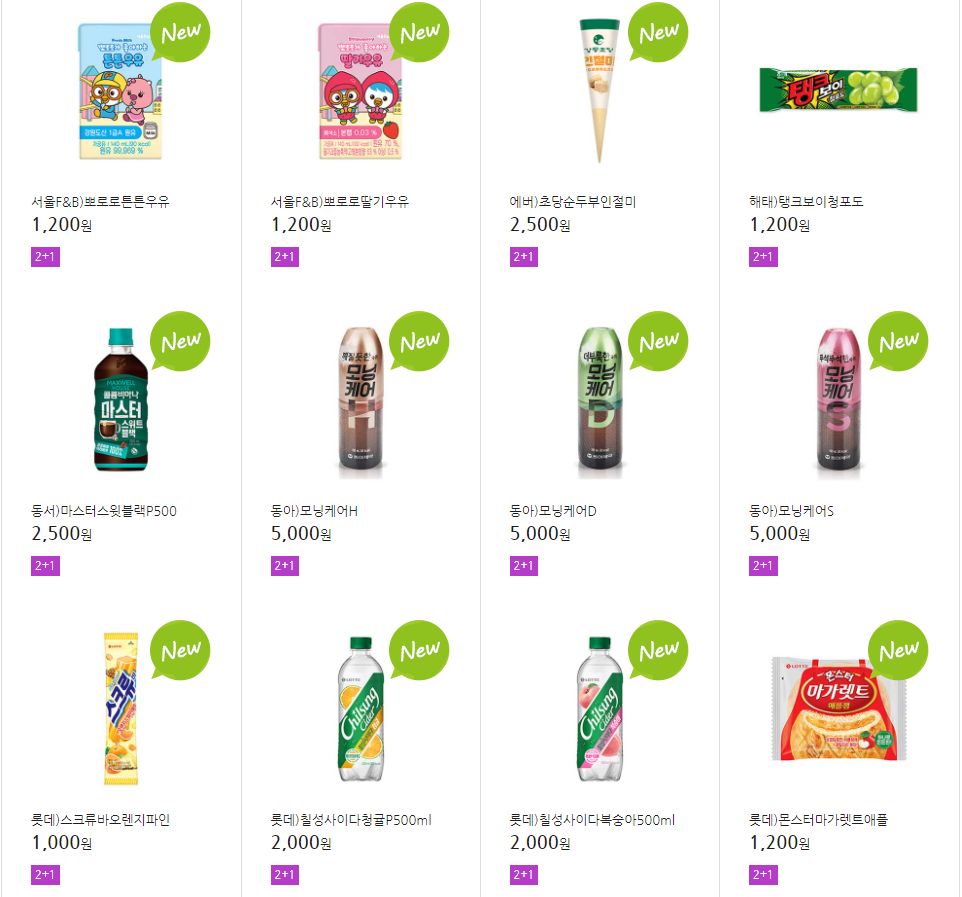Select the 칠성사이다복숭아 bottle image
This screenshot has height=897, width=962.
[600, 709]
